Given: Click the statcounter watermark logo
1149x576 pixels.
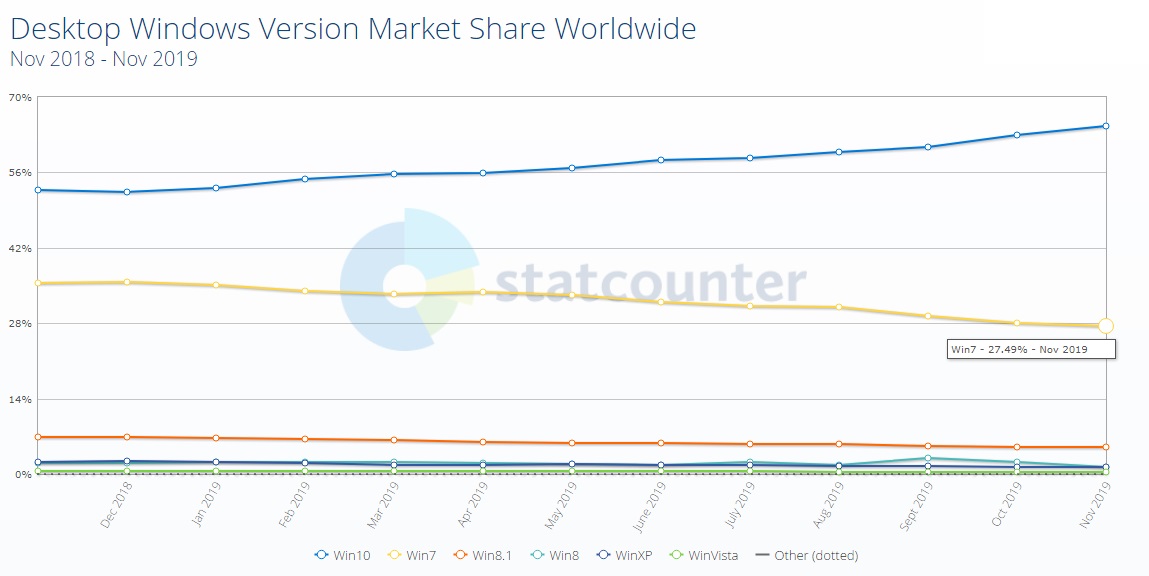Looking at the screenshot, I should coord(573,281).
